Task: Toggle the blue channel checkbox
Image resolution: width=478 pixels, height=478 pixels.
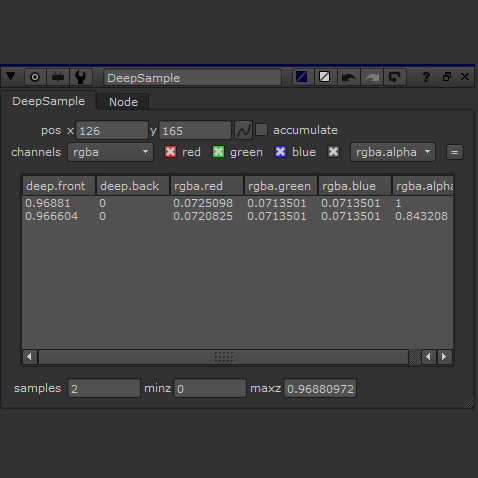Action: tap(280, 152)
